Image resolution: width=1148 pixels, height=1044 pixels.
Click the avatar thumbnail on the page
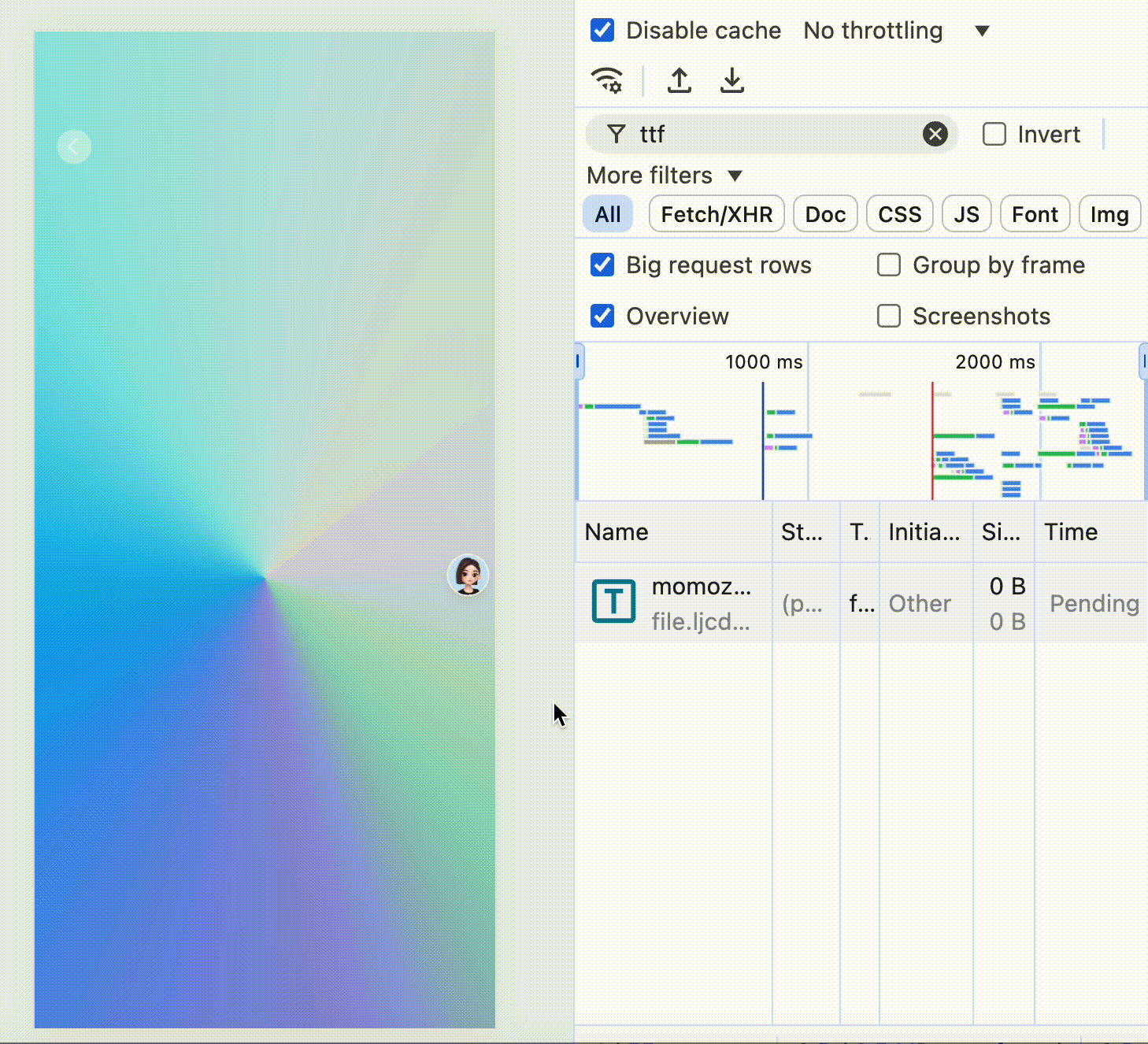pos(468,576)
